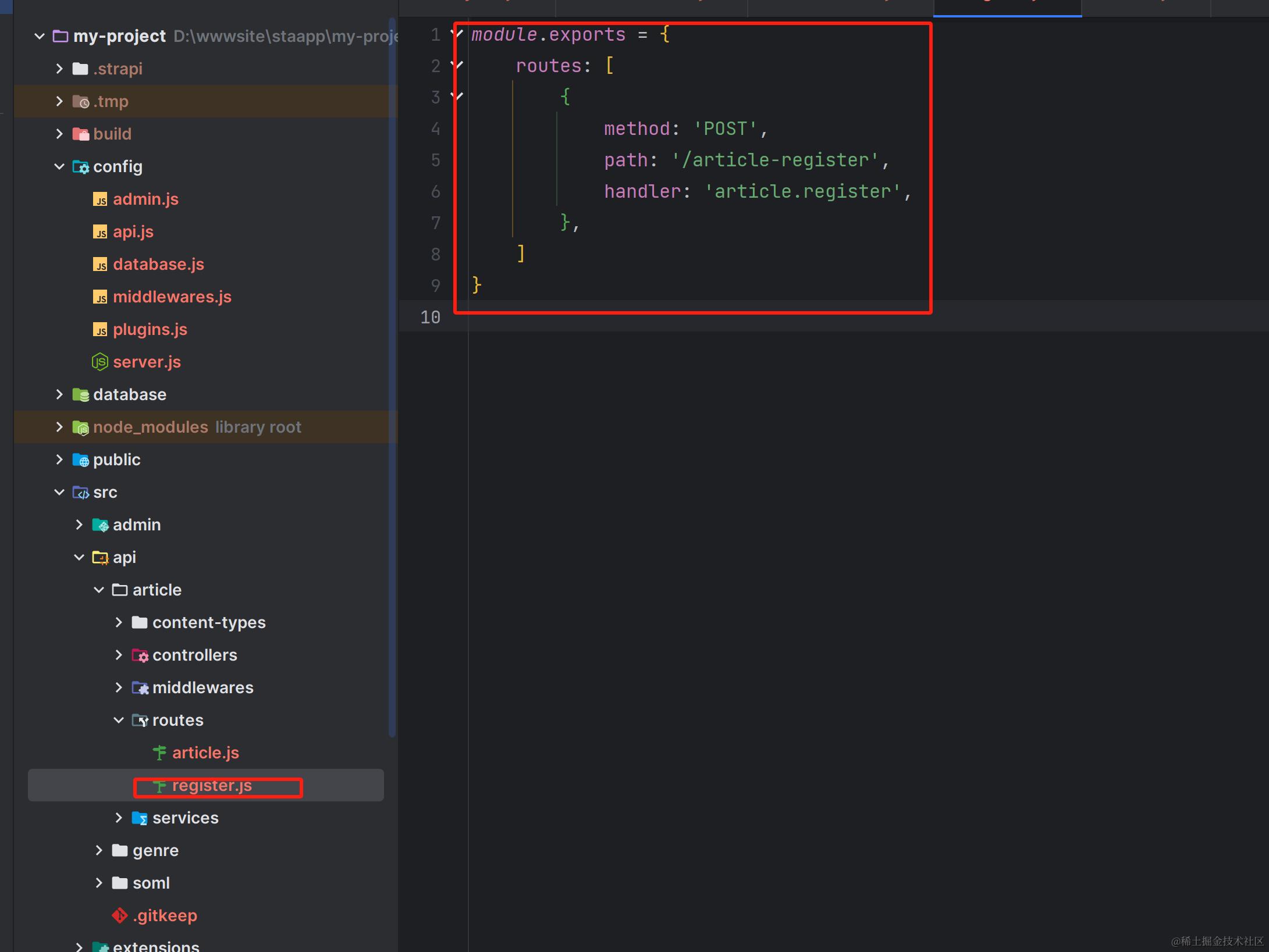Viewport: 1269px width, 952px height.
Task: Click the controllers folder icon
Action: coord(140,655)
